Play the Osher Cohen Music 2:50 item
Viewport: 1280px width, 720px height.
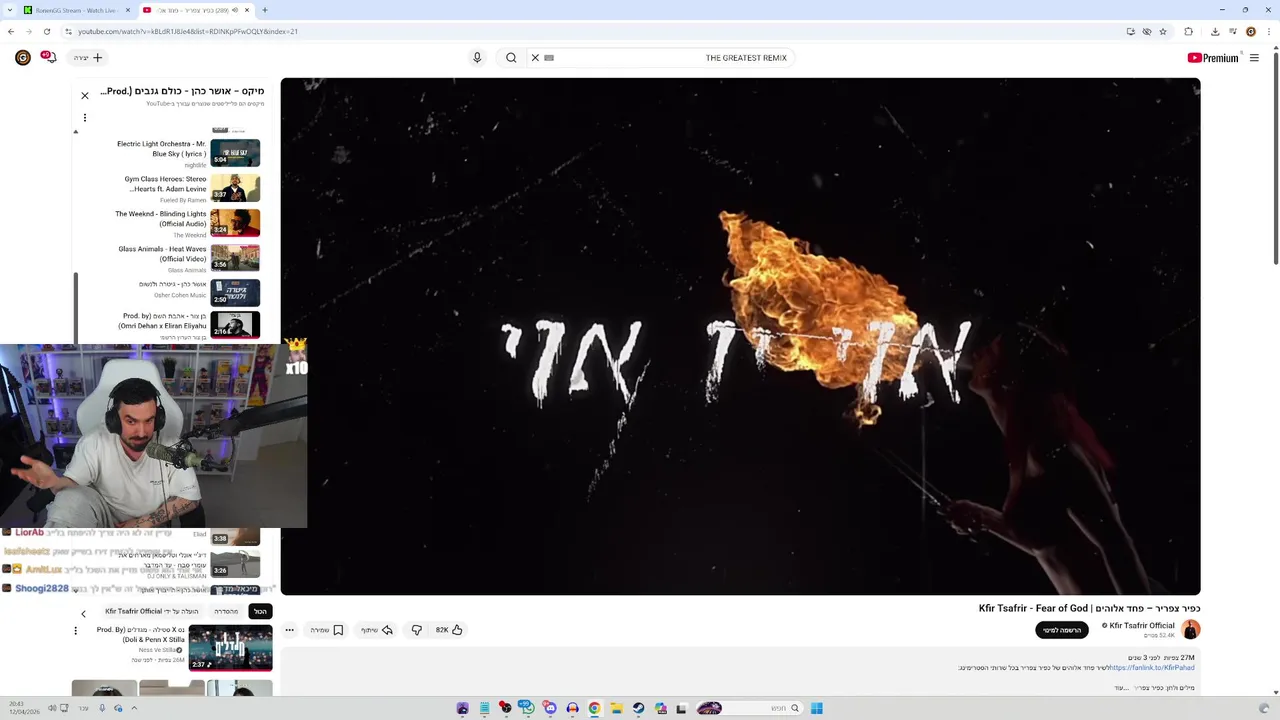pos(187,292)
